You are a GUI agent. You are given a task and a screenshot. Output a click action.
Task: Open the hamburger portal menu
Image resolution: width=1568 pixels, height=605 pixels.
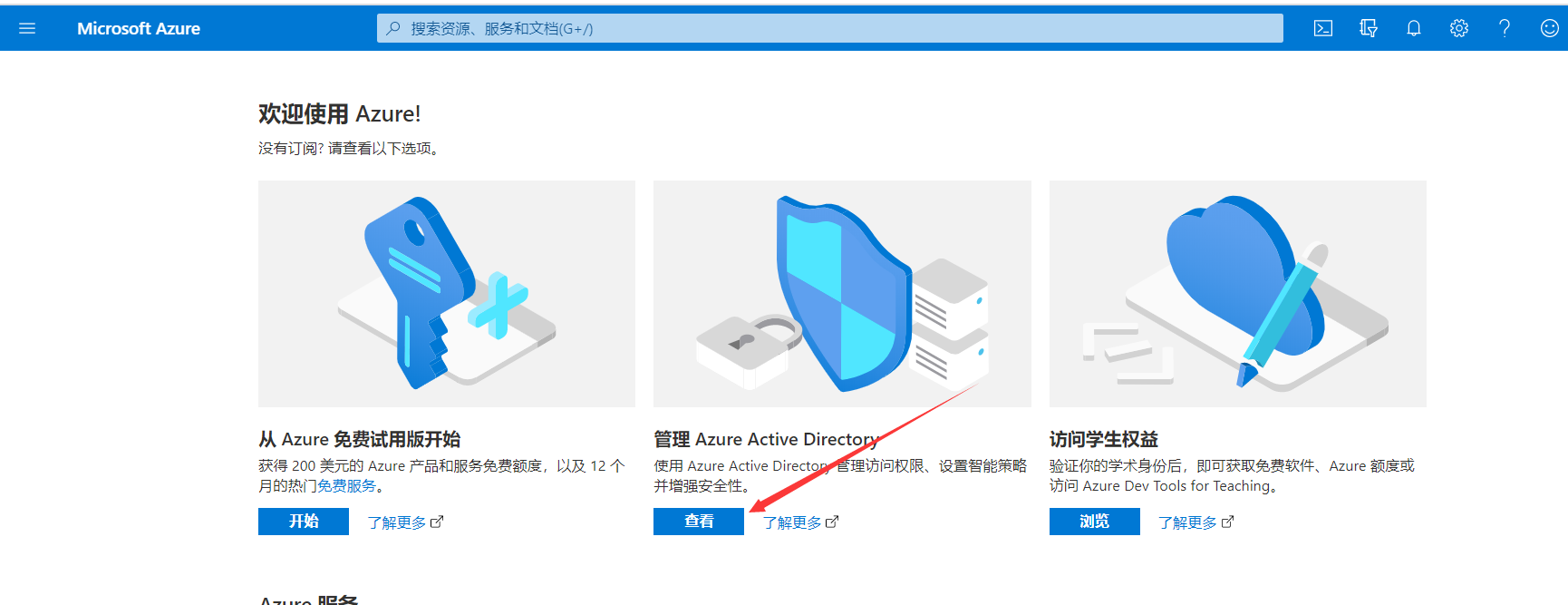click(x=27, y=28)
